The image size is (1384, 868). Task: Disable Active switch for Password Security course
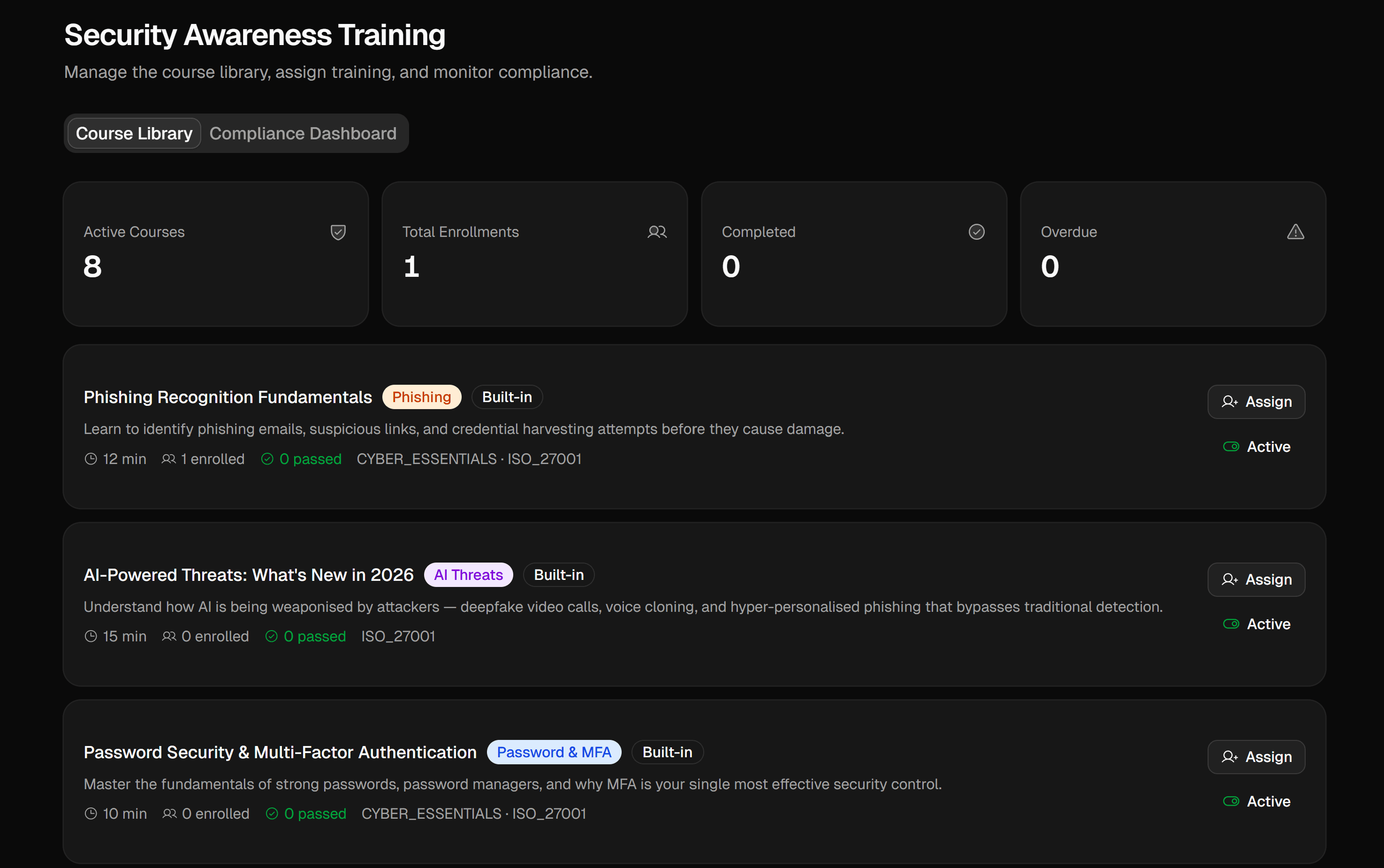pyautogui.click(x=1231, y=801)
